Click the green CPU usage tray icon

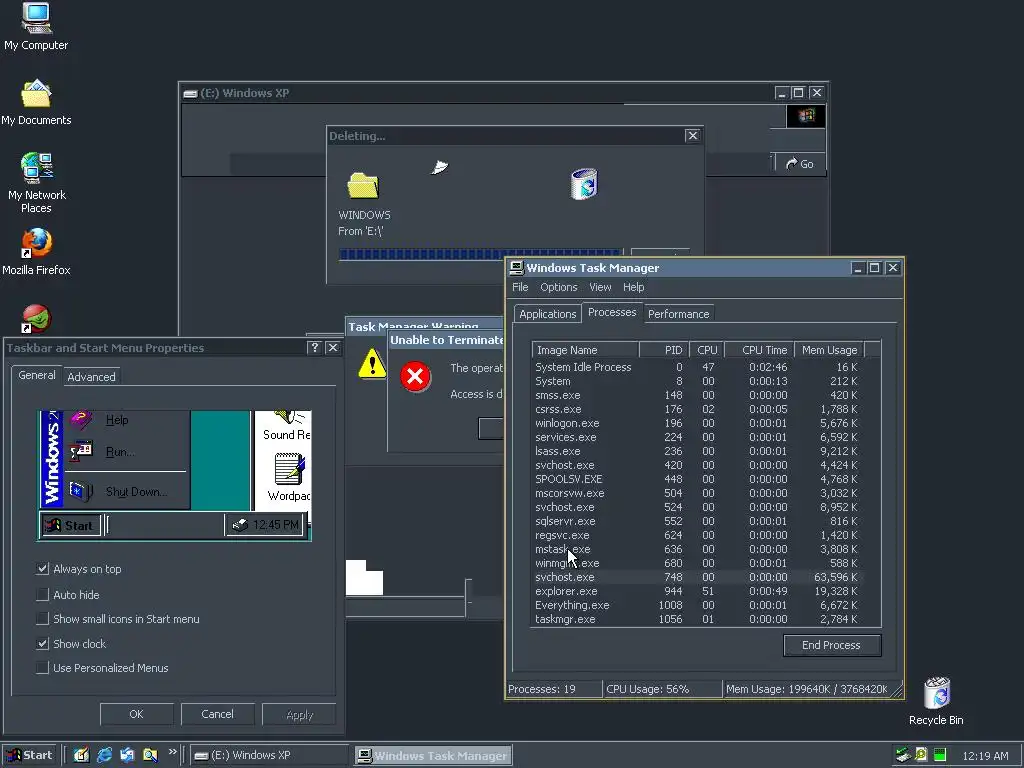click(x=940, y=755)
